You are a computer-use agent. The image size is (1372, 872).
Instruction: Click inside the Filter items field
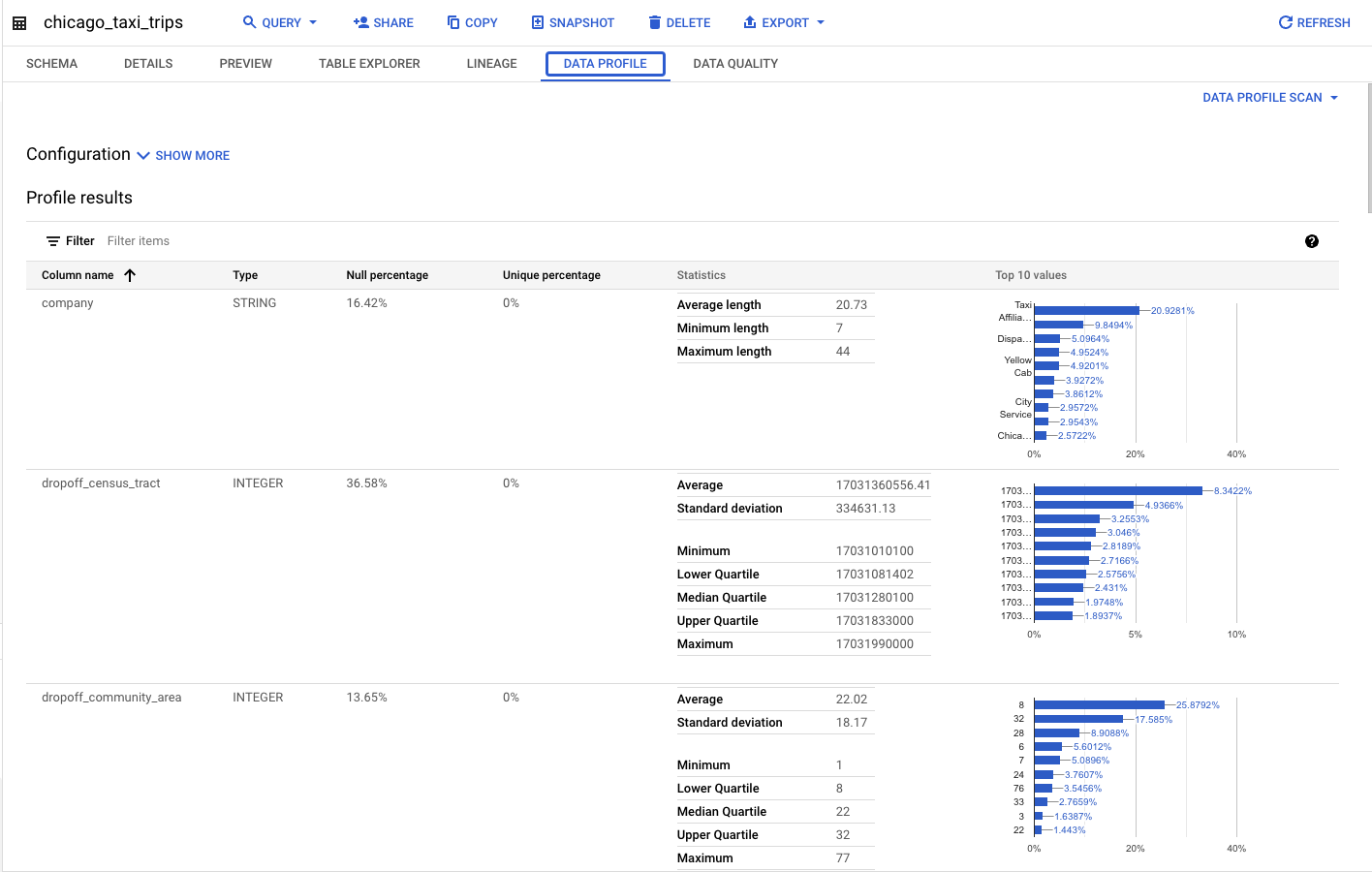pyautogui.click(x=138, y=240)
